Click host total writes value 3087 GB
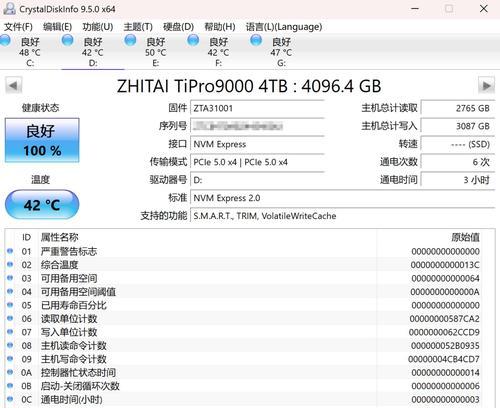 tap(458, 126)
